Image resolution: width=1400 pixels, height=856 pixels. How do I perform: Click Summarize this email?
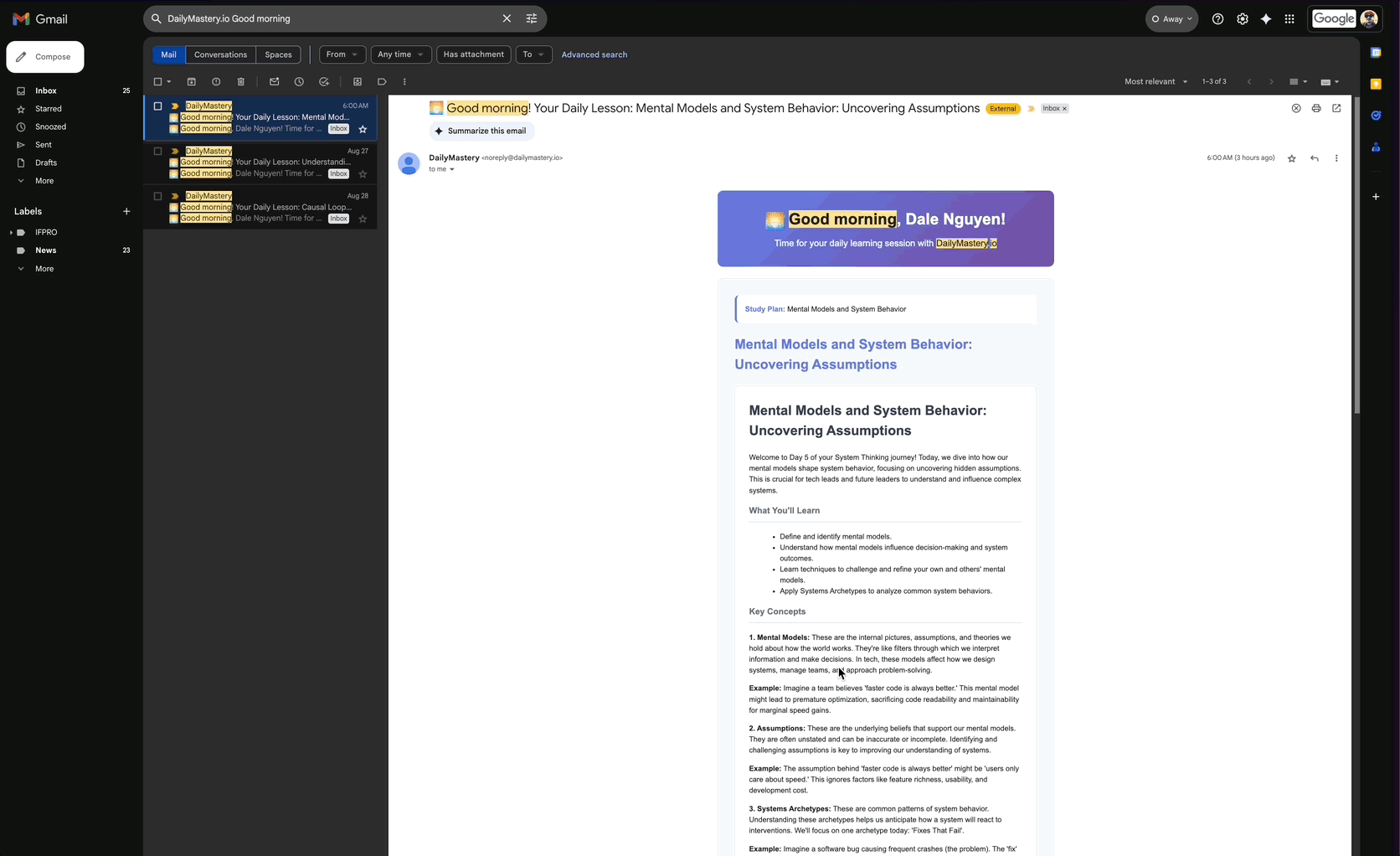(x=481, y=131)
